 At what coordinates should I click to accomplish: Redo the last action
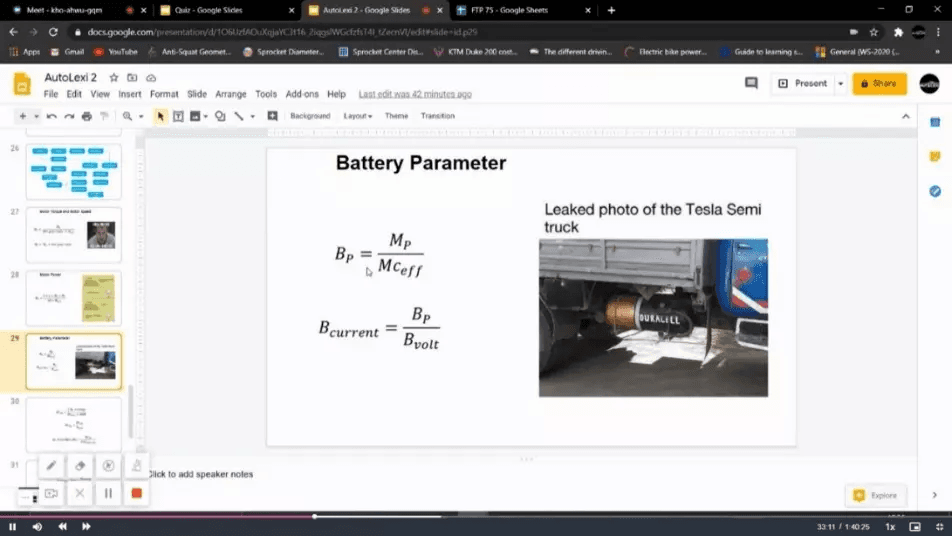point(69,116)
